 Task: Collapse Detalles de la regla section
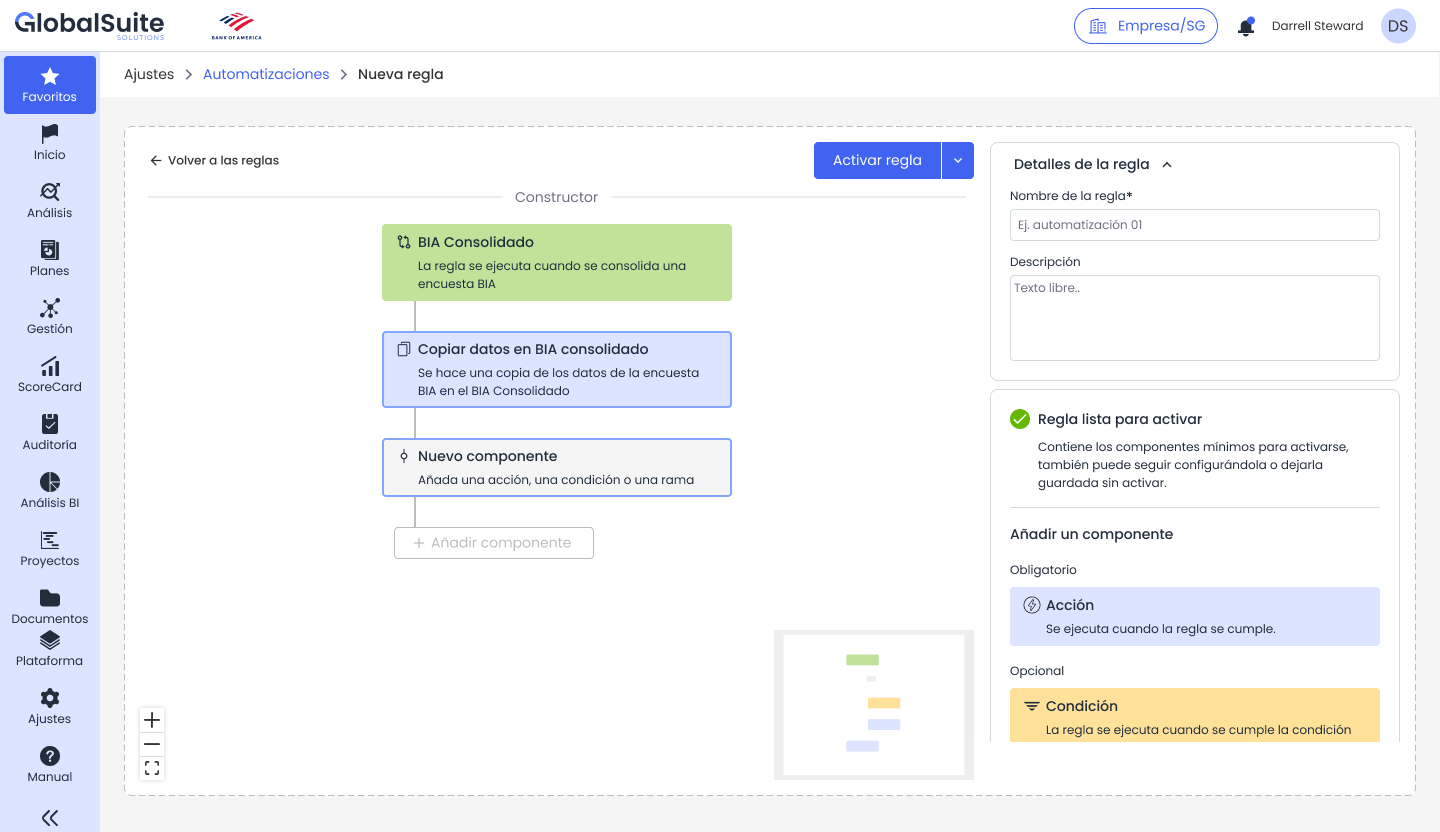pos(1167,164)
